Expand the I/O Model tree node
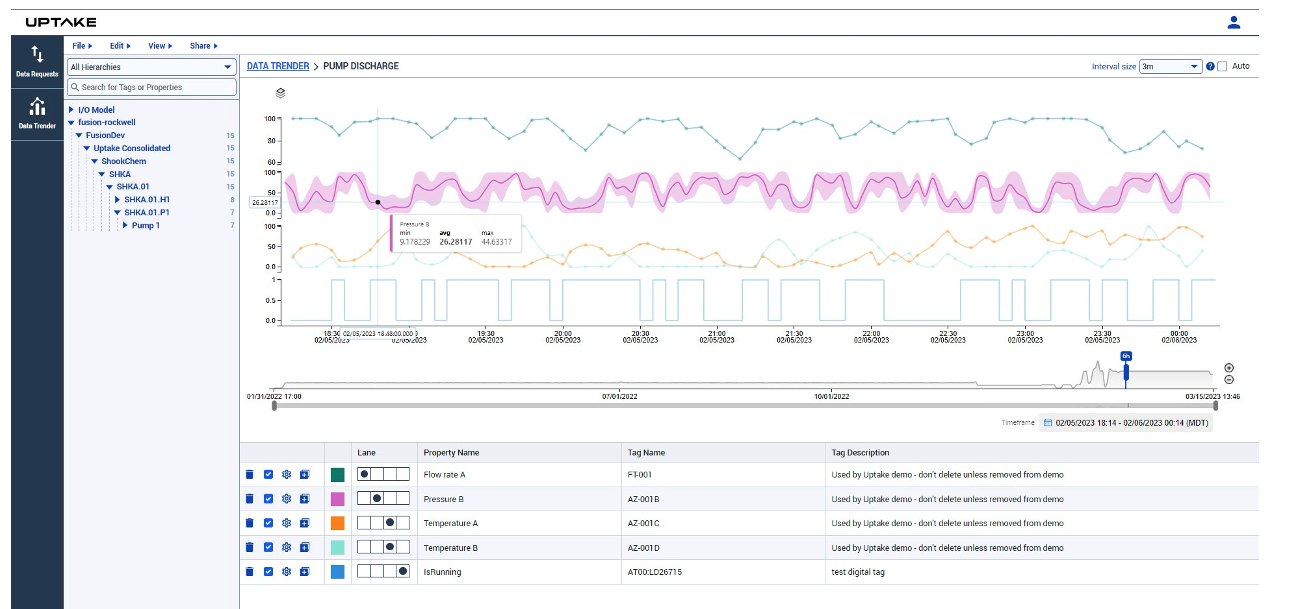Screen dimensions: 1303x609 pyautogui.click(x=71, y=110)
